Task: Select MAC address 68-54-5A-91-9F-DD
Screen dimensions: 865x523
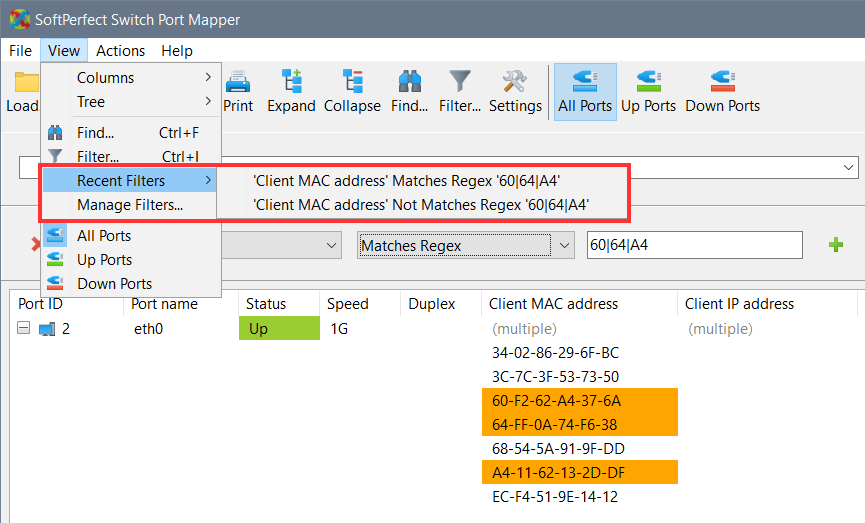Action: tap(558, 449)
